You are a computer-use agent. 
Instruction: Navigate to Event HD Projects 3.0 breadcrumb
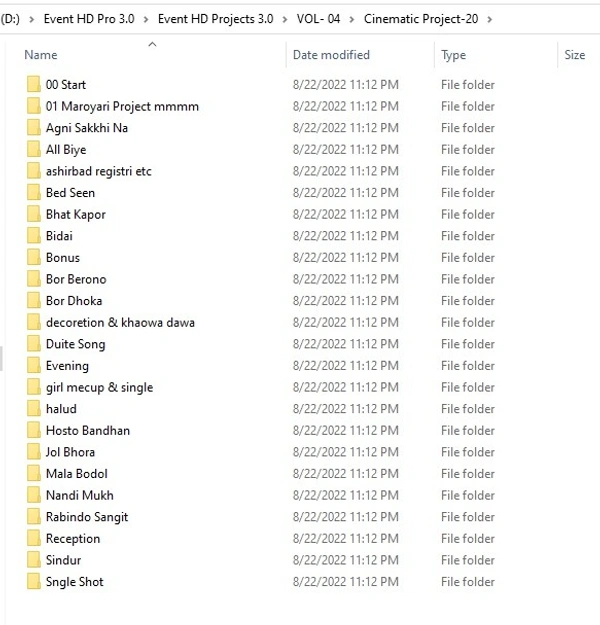tap(215, 19)
